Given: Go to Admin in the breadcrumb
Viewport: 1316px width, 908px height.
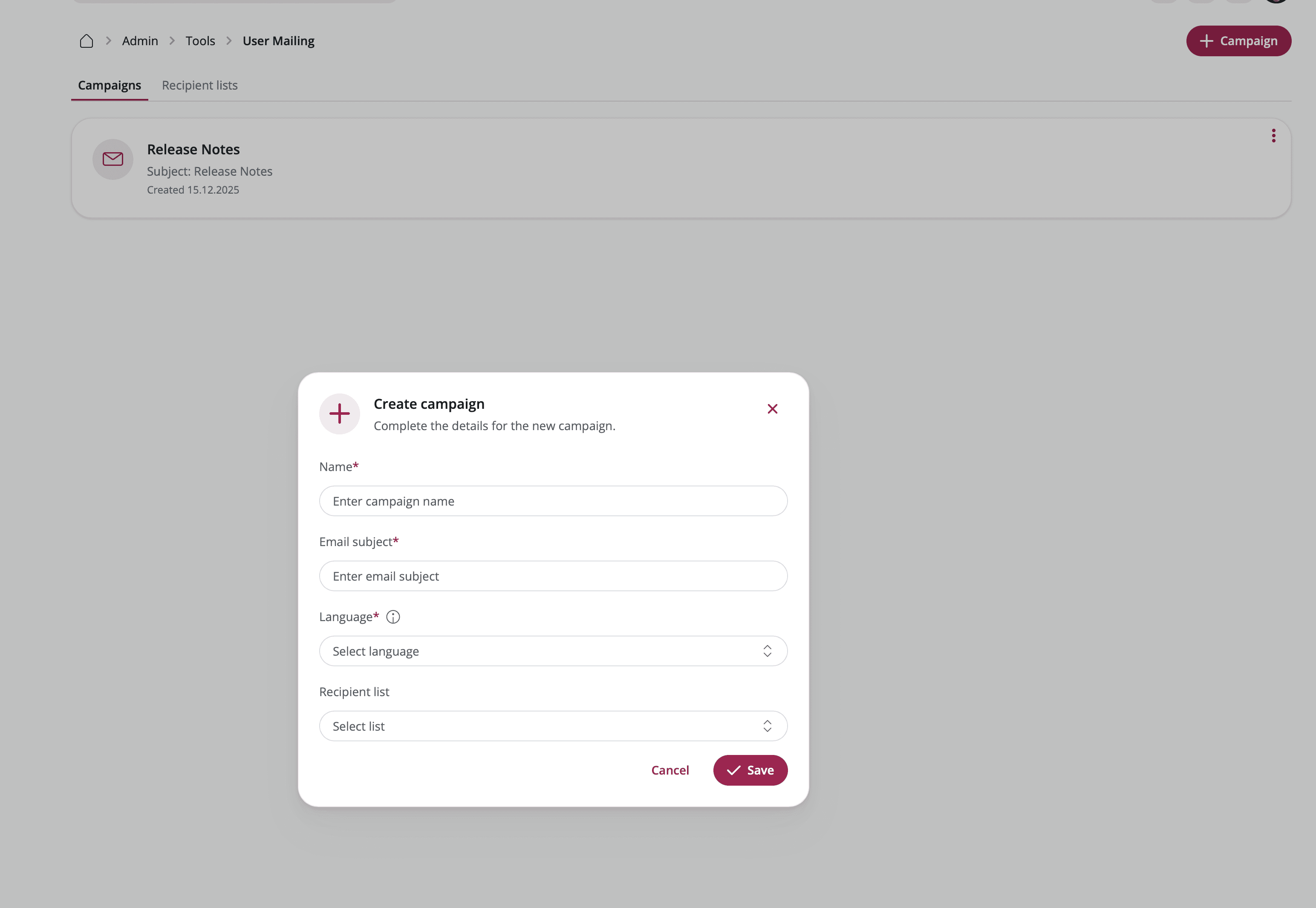Looking at the screenshot, I should pyautogui.click(x=140, y=41).
